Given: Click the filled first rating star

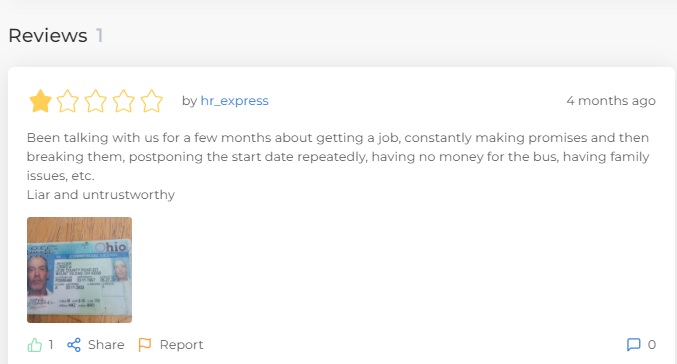Looking at the screenshot, I should 41,101.
